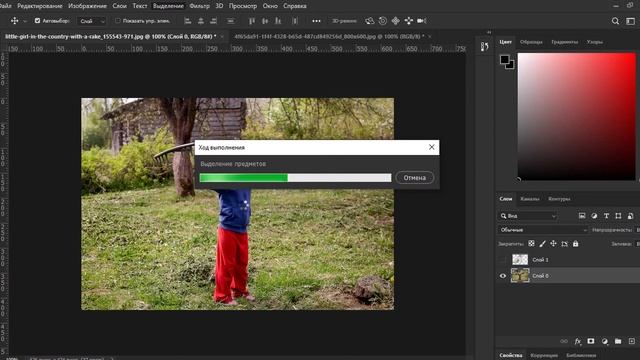
Task: Switch to the Контуры tab
Action: (x=559, y=199)
